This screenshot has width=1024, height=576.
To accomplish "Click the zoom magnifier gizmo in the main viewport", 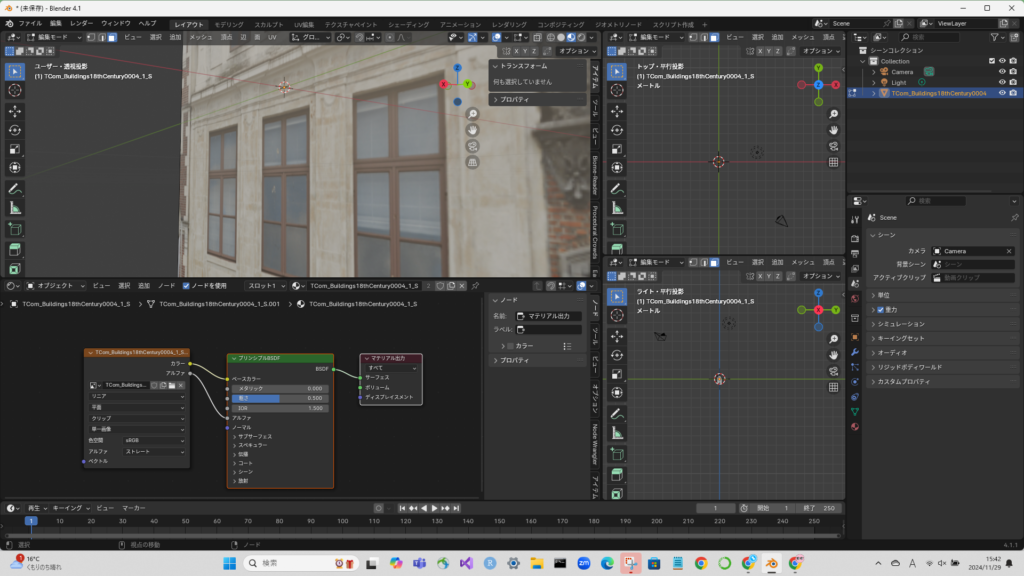I will [x=472, y=115].
